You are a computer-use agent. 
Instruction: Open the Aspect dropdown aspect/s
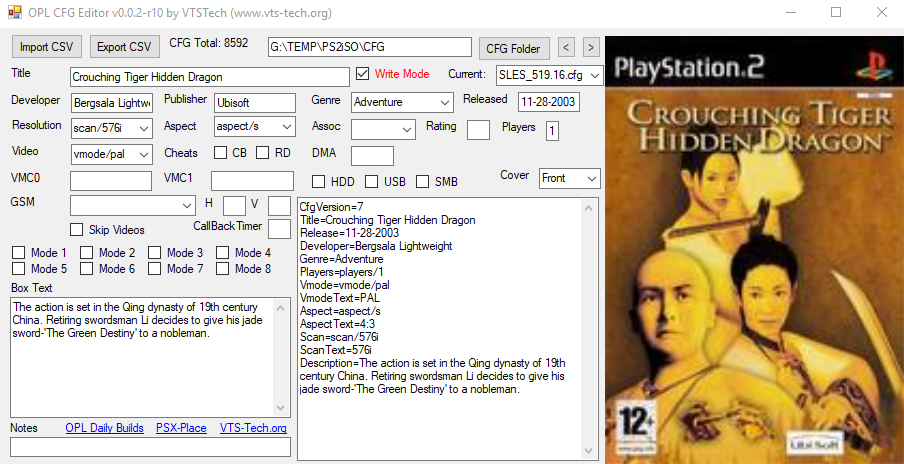point(254,126)
